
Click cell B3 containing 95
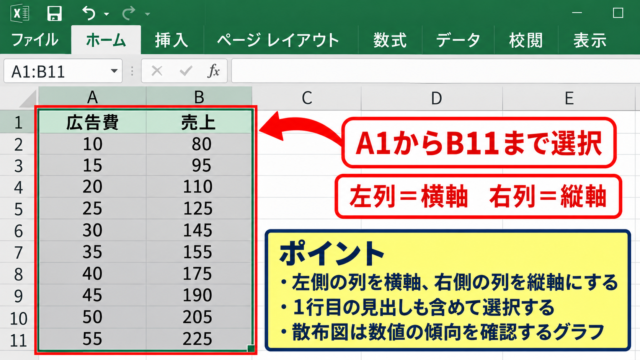199,165
